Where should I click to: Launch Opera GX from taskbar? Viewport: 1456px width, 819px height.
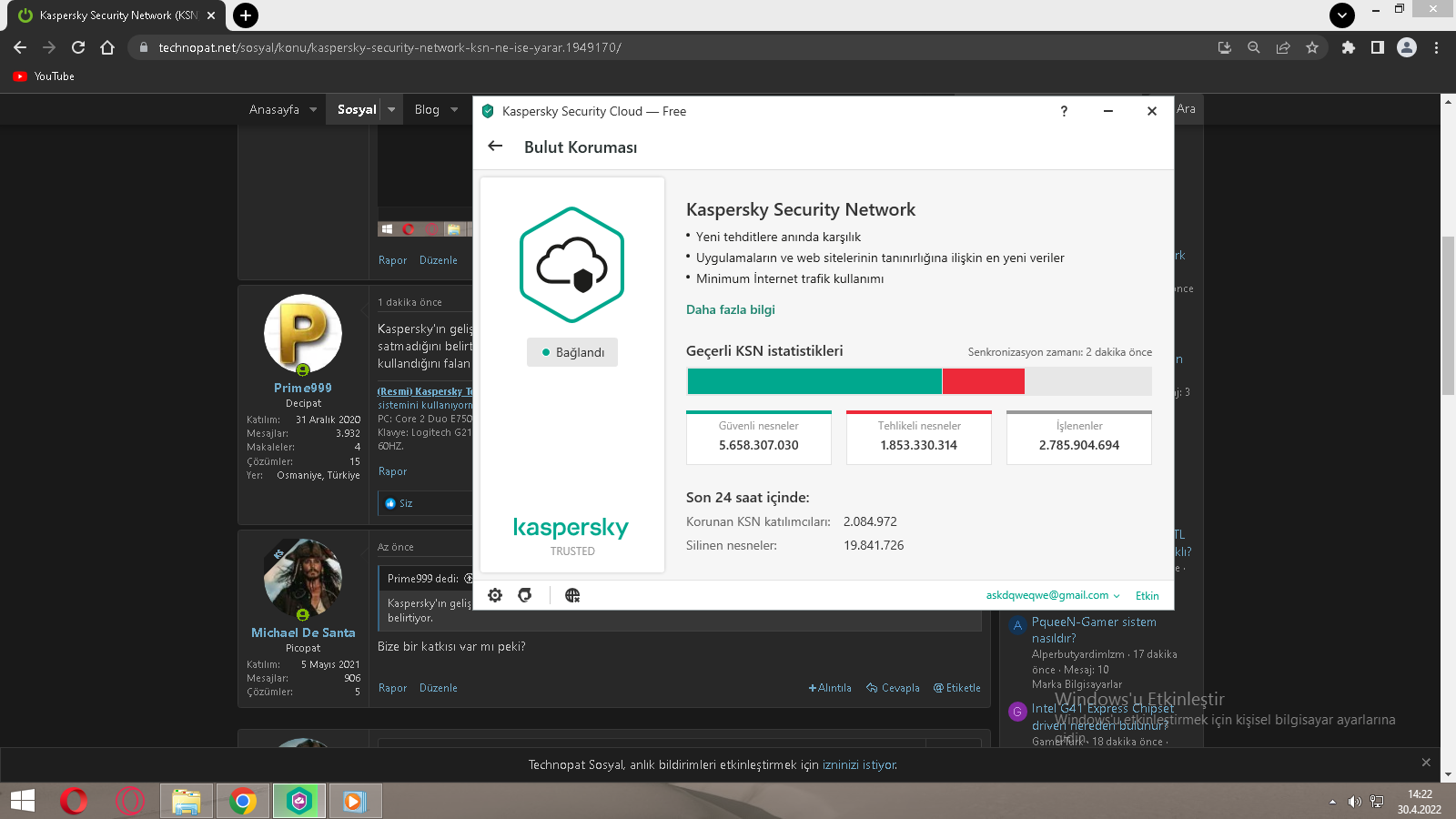130,801
